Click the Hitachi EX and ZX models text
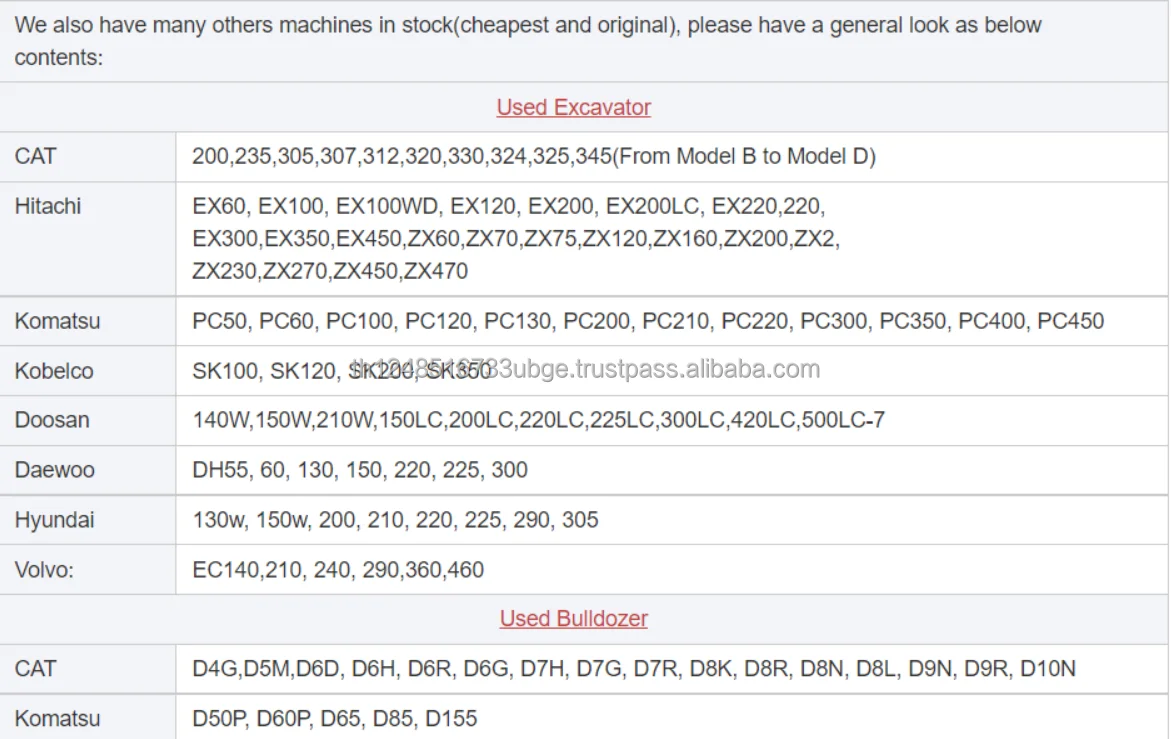The height and width of the screenshot is (739, 1171). 515,239
